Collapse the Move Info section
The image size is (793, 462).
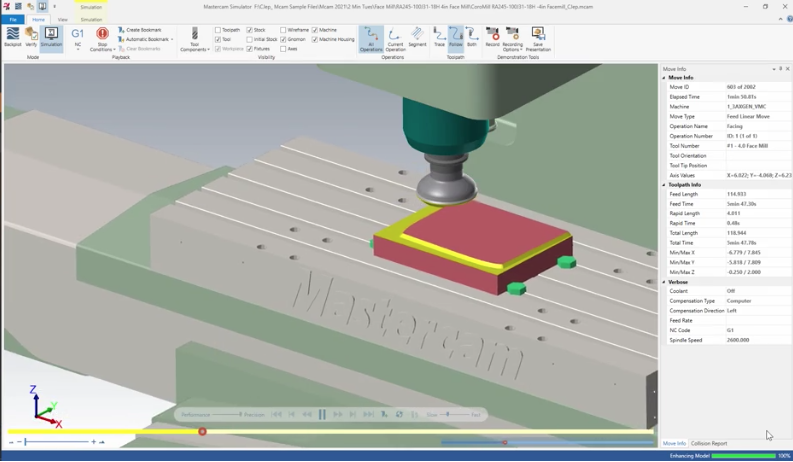coord(664,78)
